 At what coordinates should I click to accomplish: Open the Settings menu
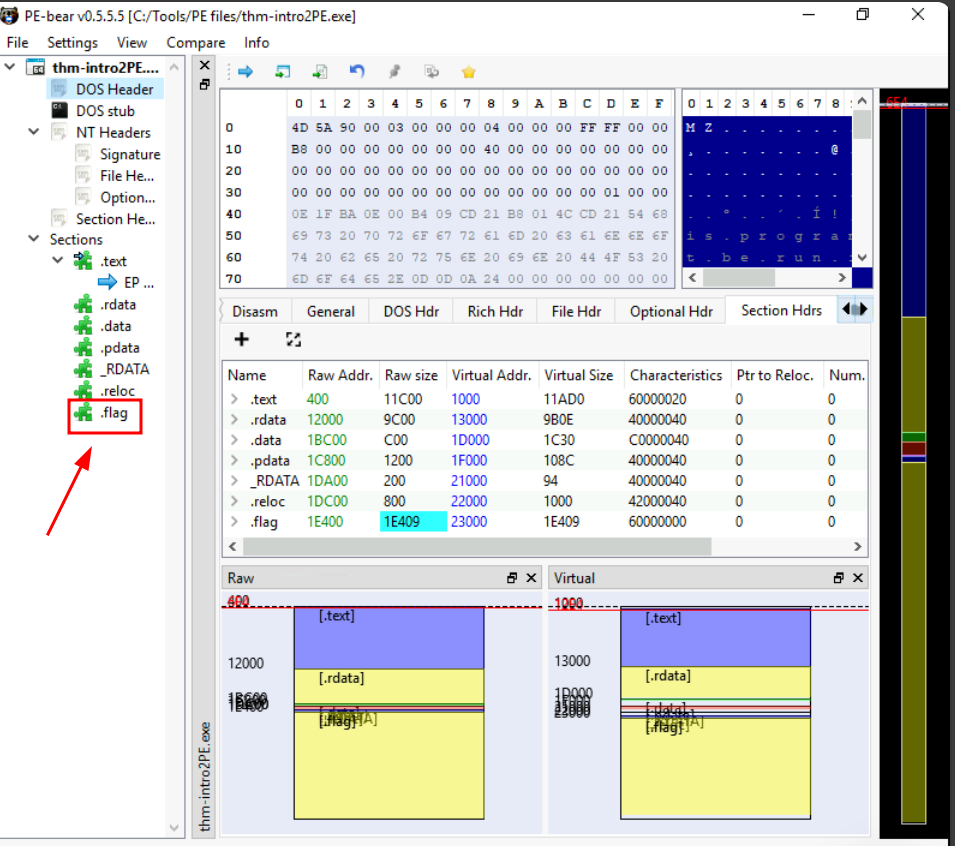72,43
